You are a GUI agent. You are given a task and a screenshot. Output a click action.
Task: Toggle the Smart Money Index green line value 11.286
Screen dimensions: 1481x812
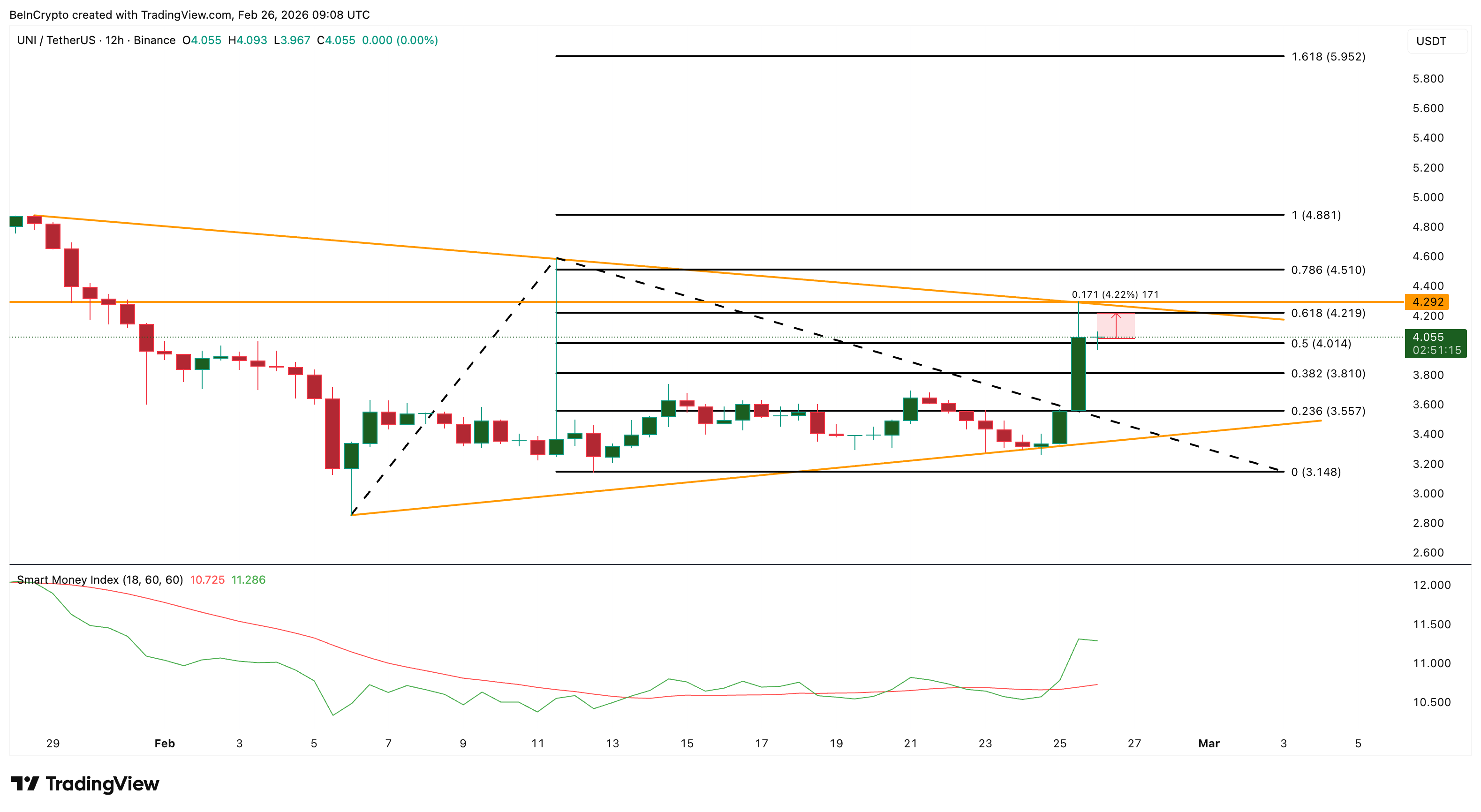pyautogui.click(x=248, y=579)
